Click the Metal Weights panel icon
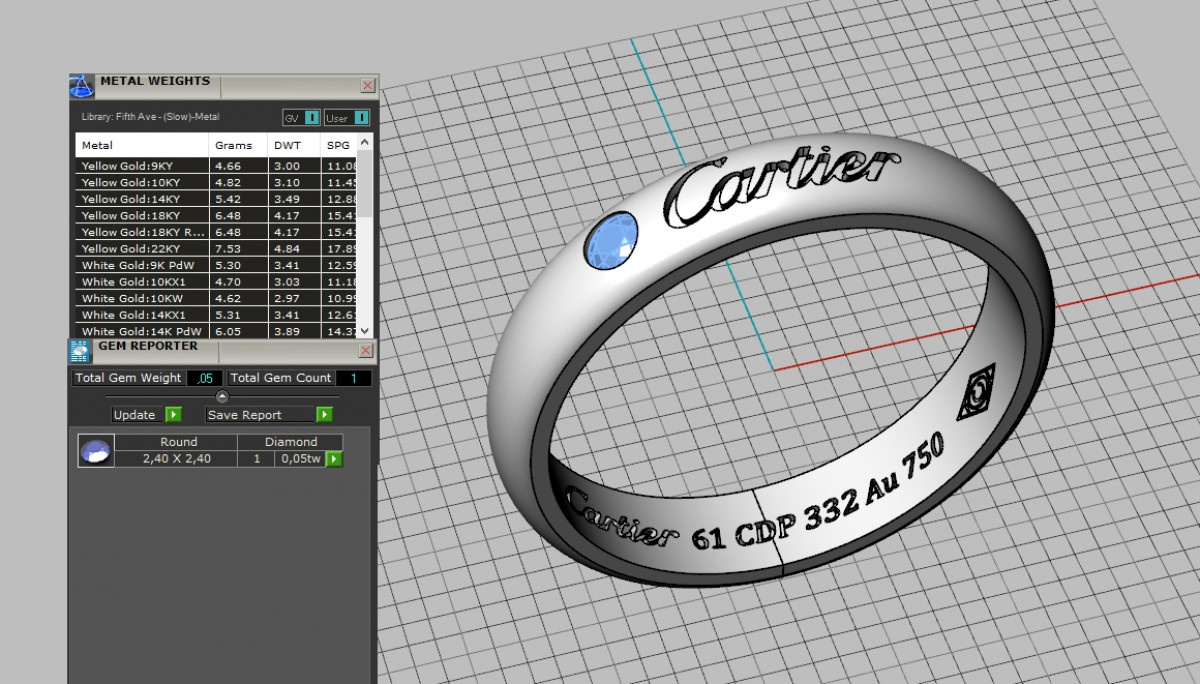This screenshot has height=684, width=1200. coord(82,85)
